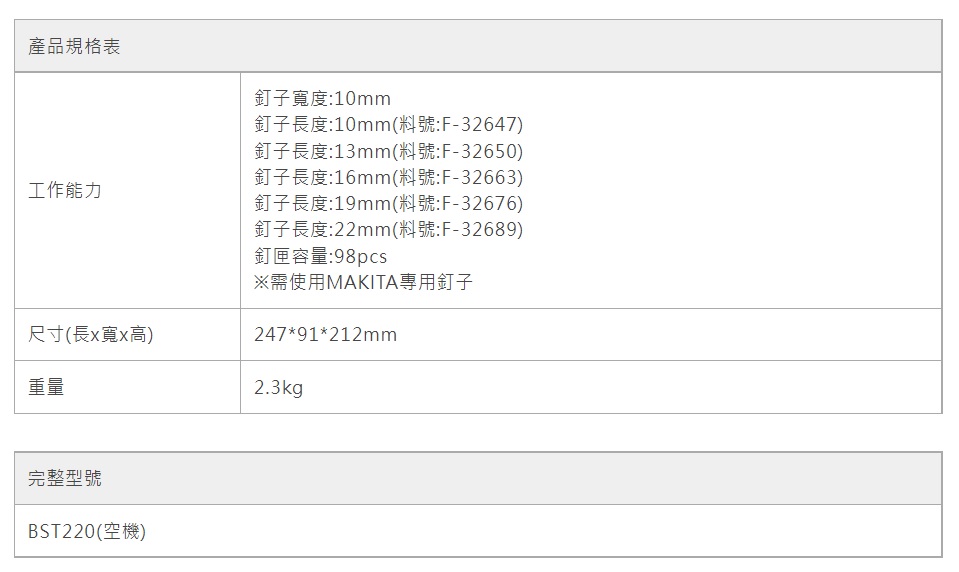
Task: Click the 釘子長度:13mm text
Action: [322, 151]
